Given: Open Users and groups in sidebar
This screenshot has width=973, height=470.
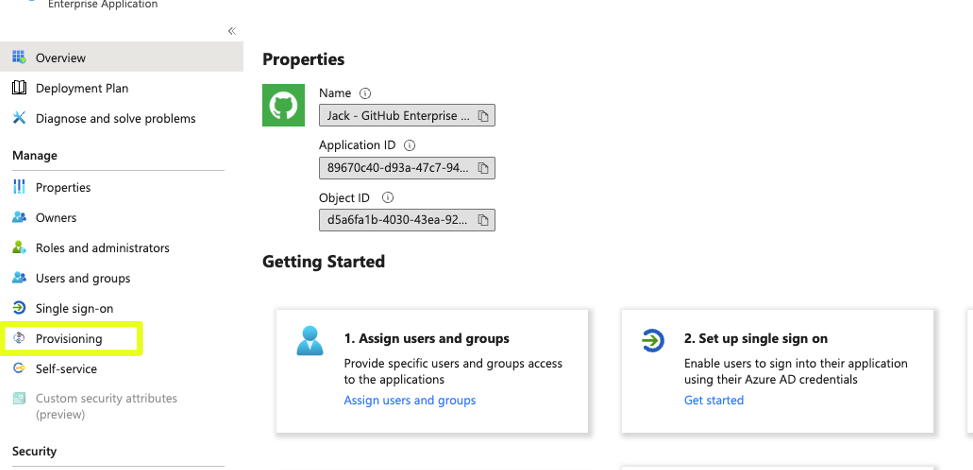Looking at the screenshot, I should tap(83, 278).
